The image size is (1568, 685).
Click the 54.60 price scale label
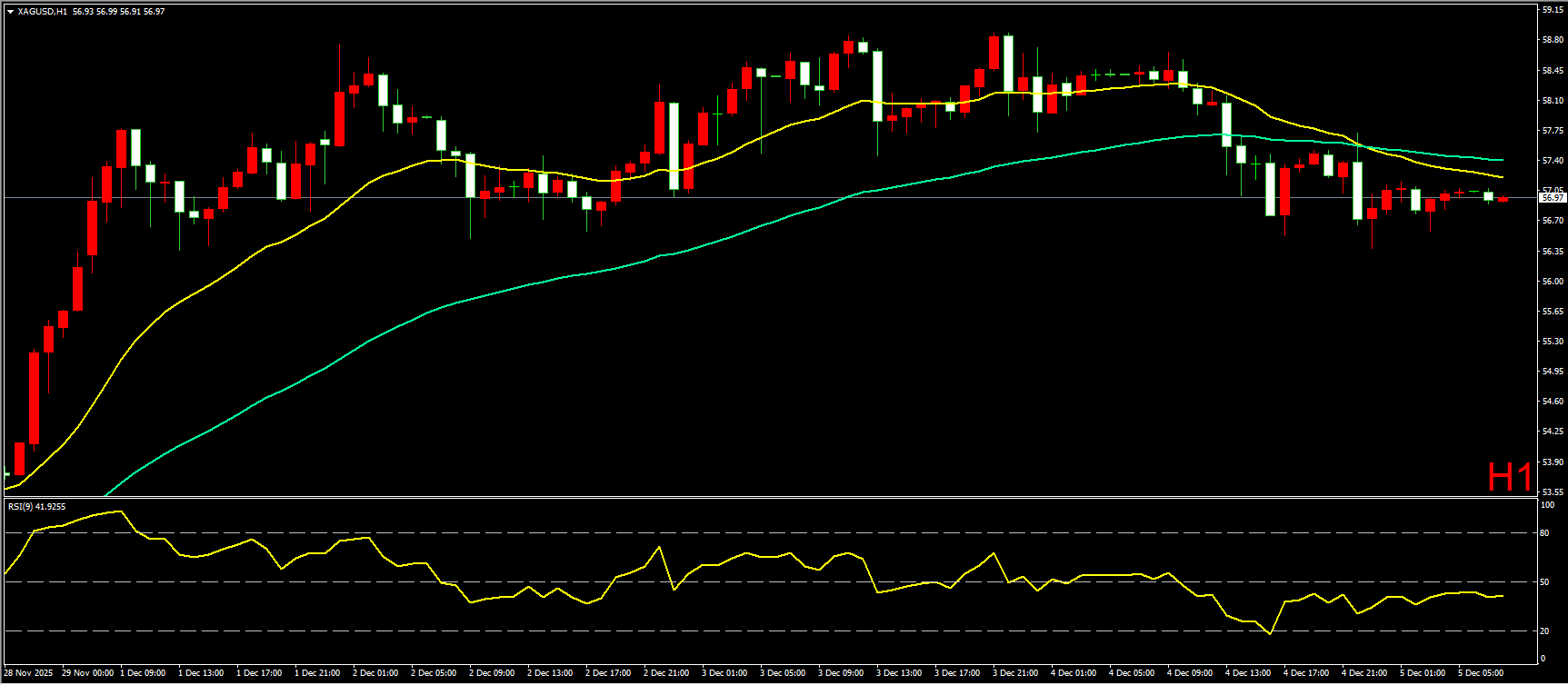coord(1553,402)
